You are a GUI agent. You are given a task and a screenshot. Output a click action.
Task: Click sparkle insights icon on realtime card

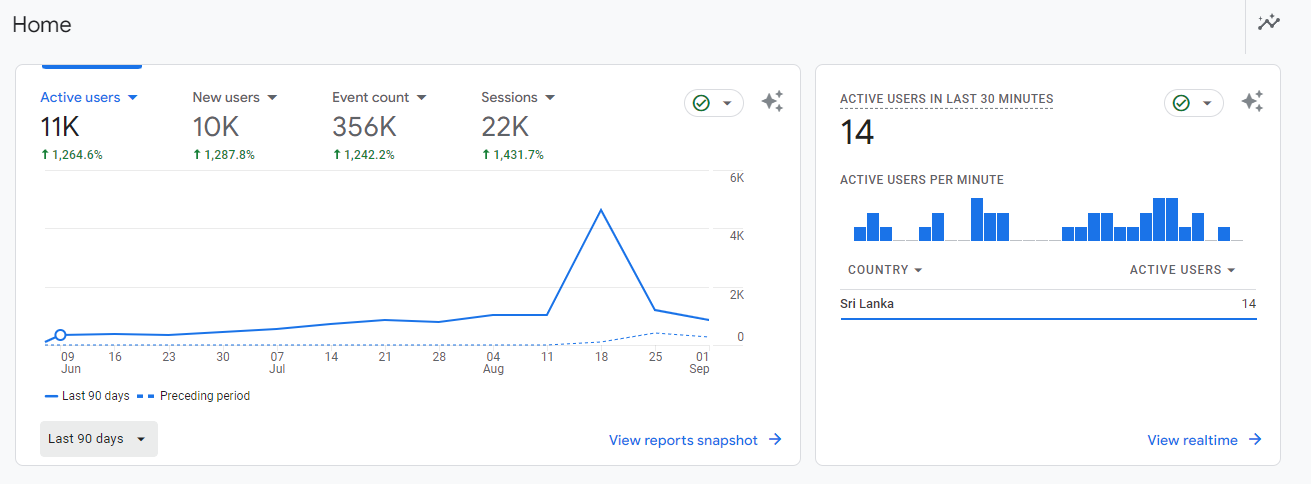click(x=1252, y=102)
